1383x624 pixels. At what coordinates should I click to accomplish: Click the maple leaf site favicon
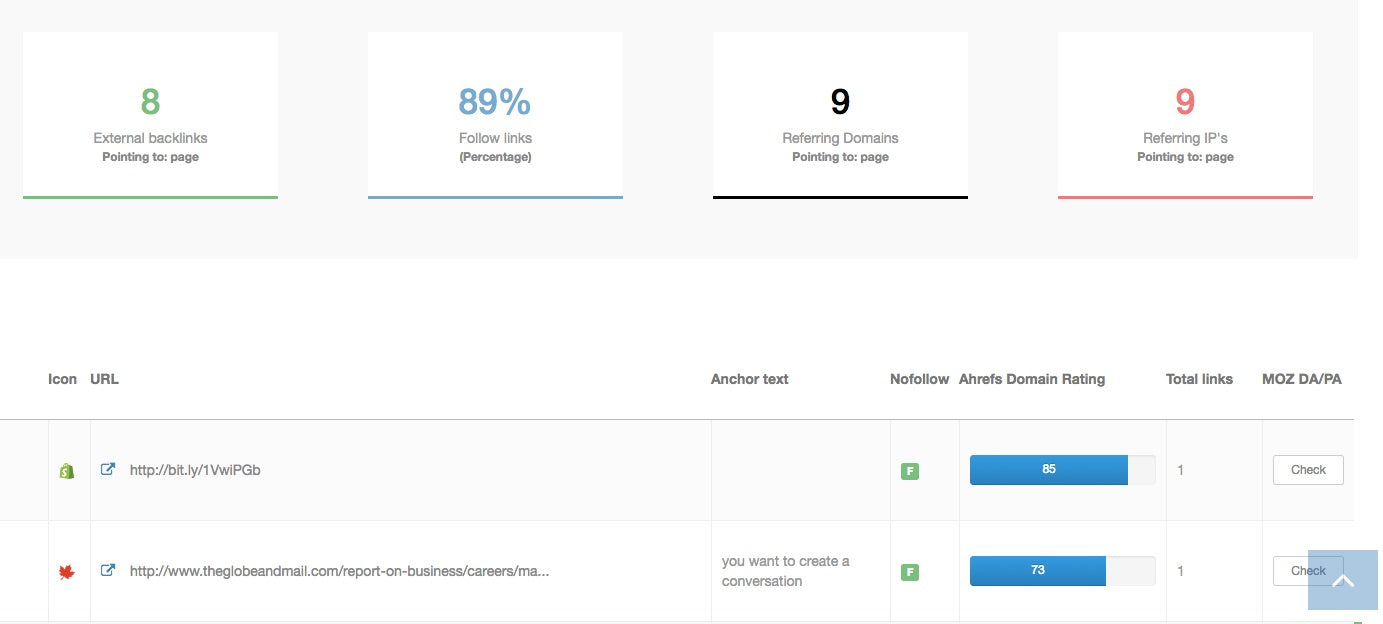tap(66, 571)
